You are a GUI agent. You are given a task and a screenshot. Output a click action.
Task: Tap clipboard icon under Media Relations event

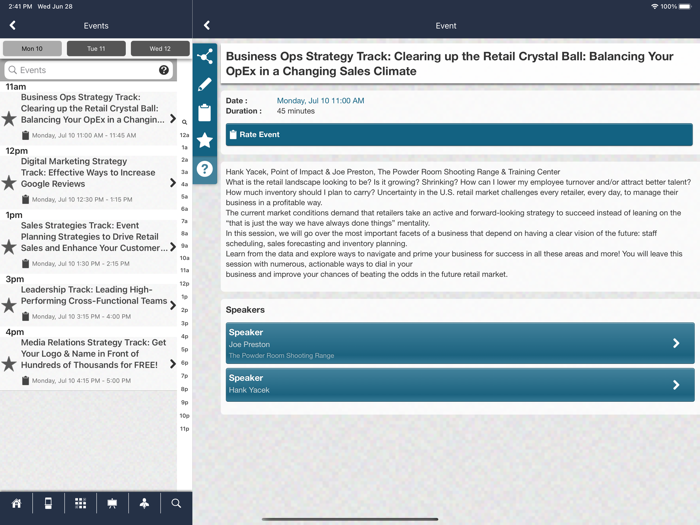[25, 381]
